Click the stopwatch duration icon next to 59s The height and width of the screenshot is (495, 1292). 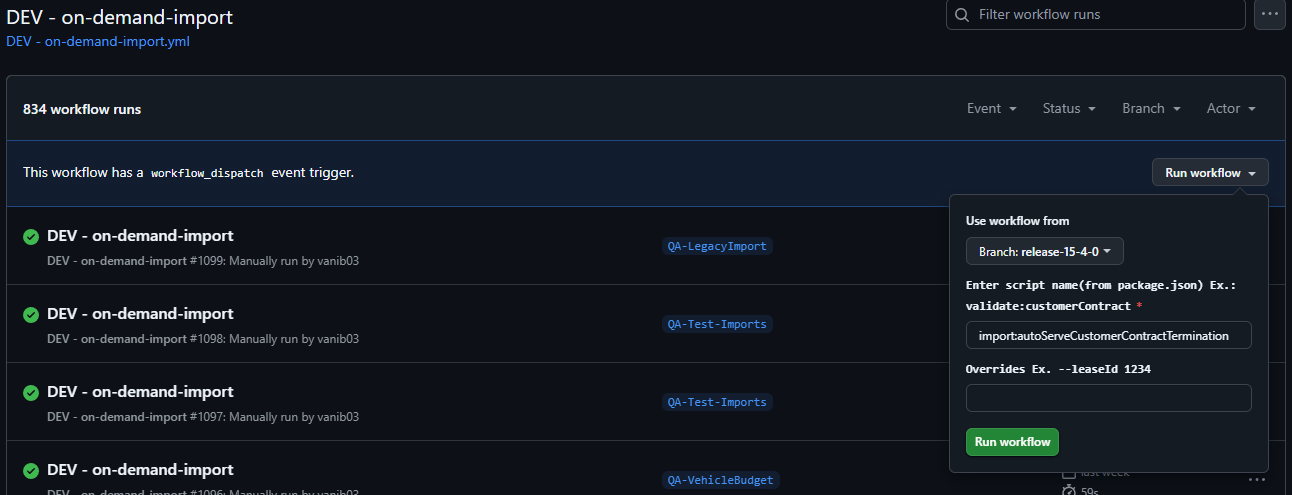pyautogui.click(x=1068, y=490)
